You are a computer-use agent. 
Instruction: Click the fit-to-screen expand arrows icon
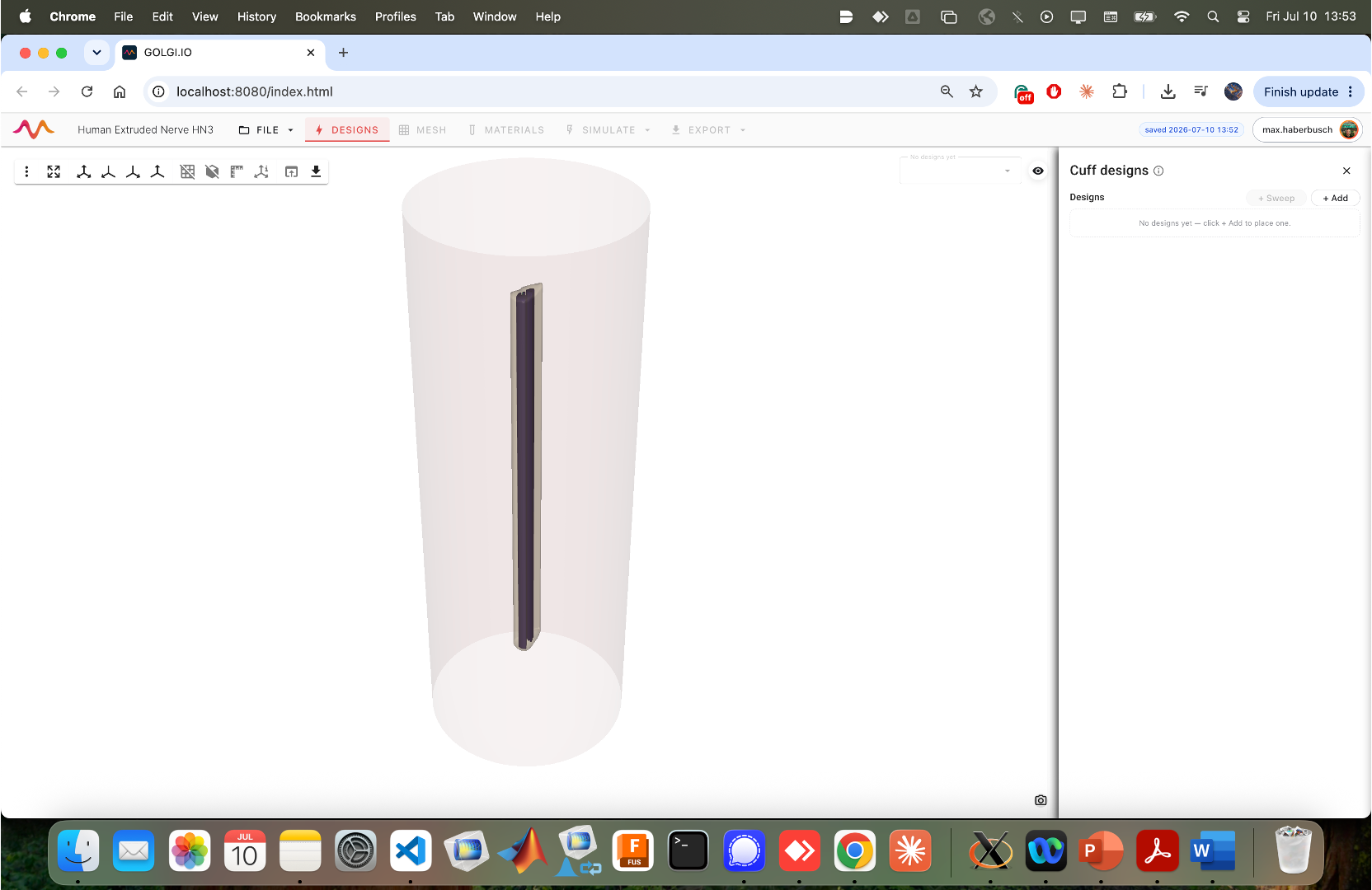(x=54, y=171)
